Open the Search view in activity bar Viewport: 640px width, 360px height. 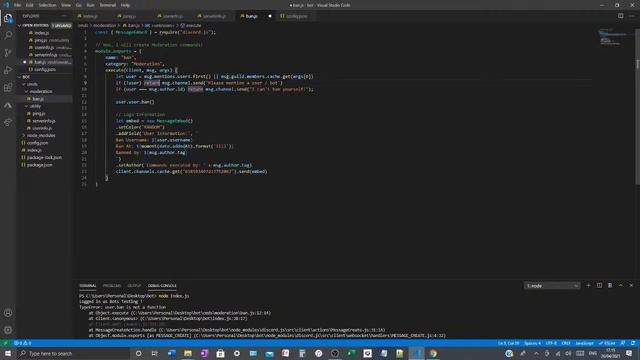tap(8, 36)
